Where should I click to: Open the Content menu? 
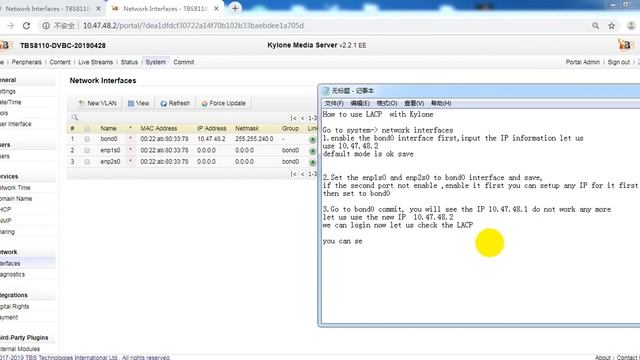60,62
